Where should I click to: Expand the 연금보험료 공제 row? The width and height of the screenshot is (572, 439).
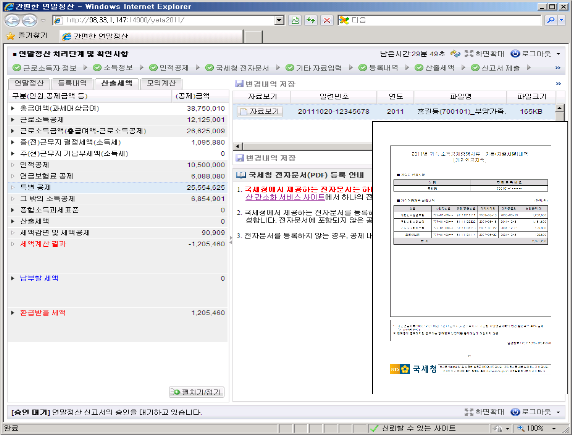pos(13,176)
